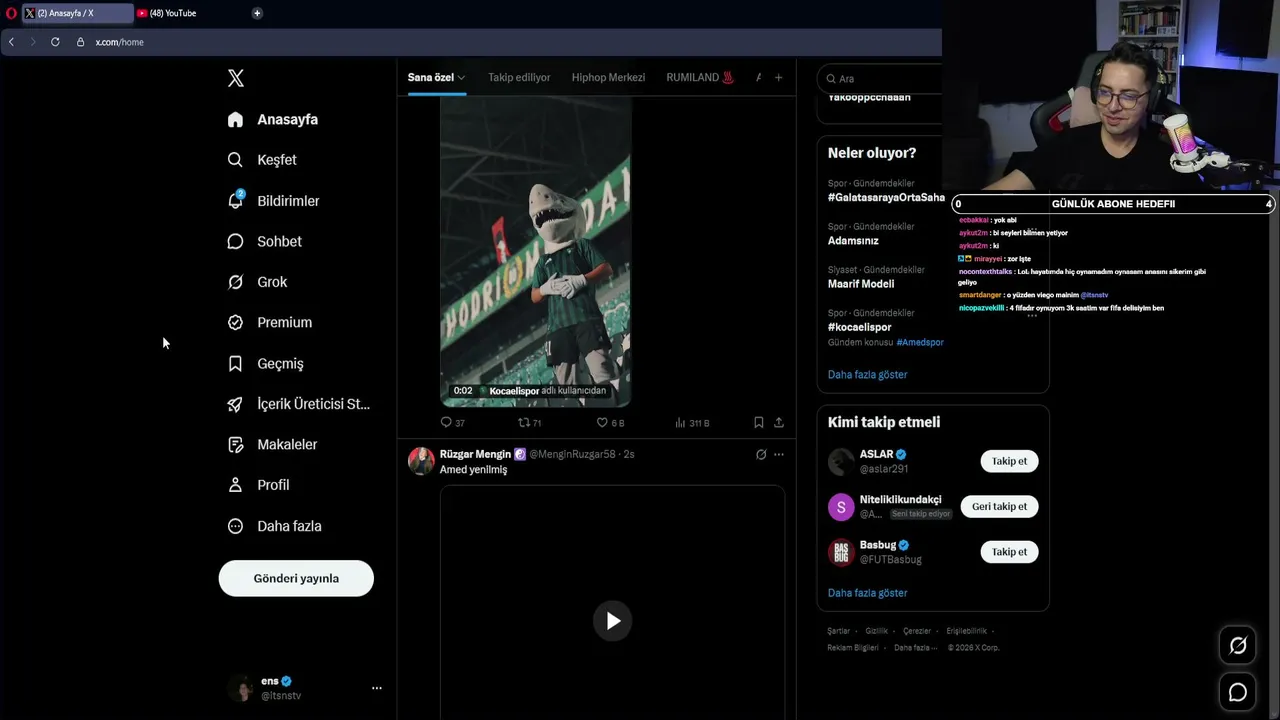Bookmark the Kocaelispor shark video post
This screenshot has height=720, width=1280.
click(x=759, y=422)
